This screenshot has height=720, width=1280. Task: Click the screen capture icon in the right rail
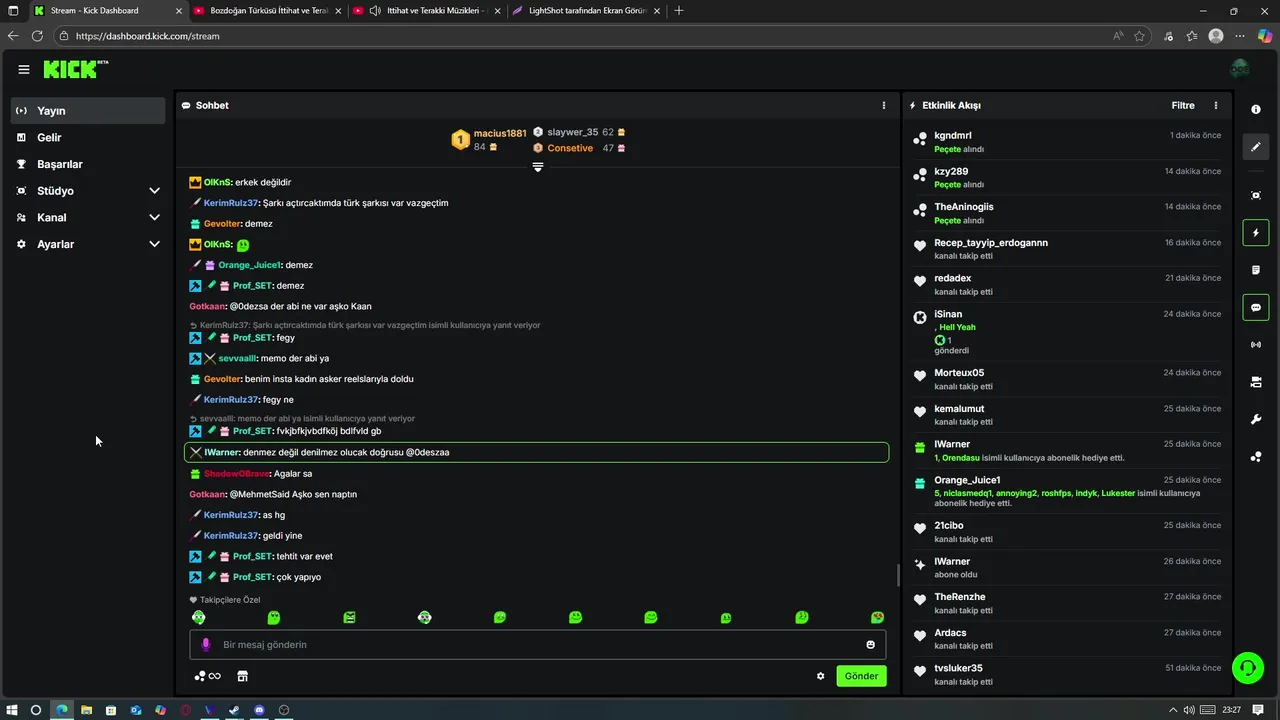point(1256,195)
